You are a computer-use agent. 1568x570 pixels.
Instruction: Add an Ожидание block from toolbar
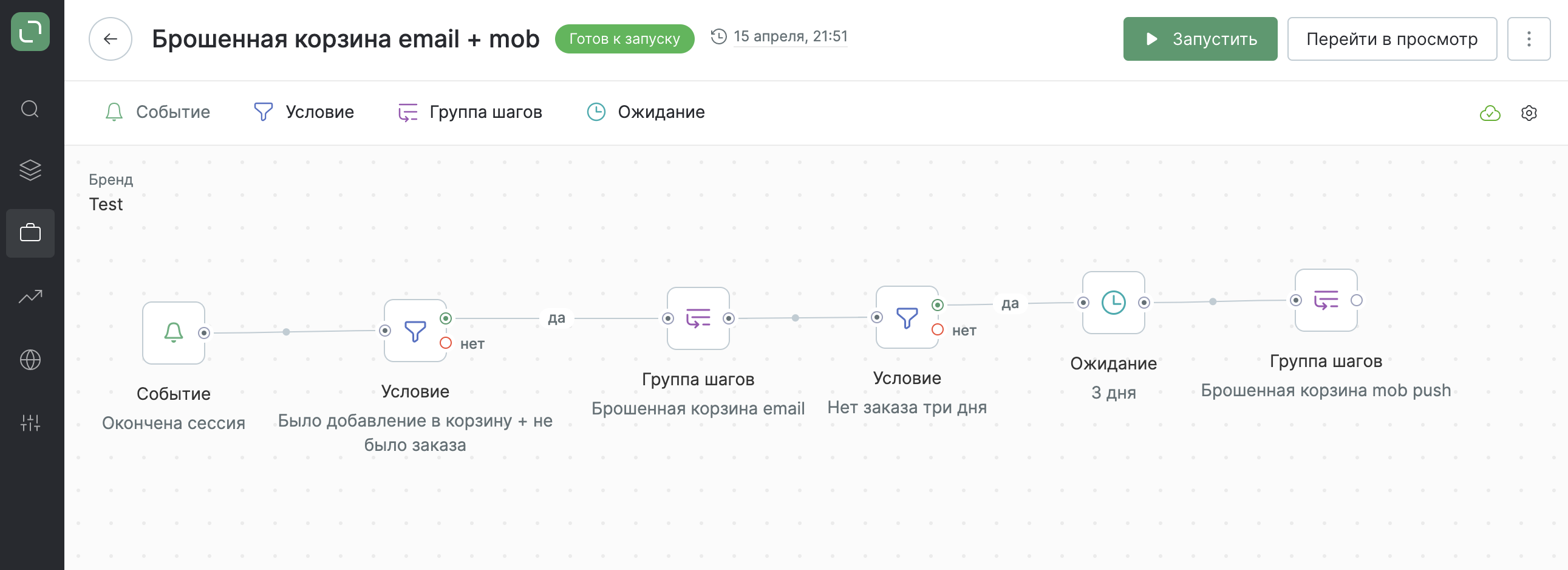pos(646,112)
